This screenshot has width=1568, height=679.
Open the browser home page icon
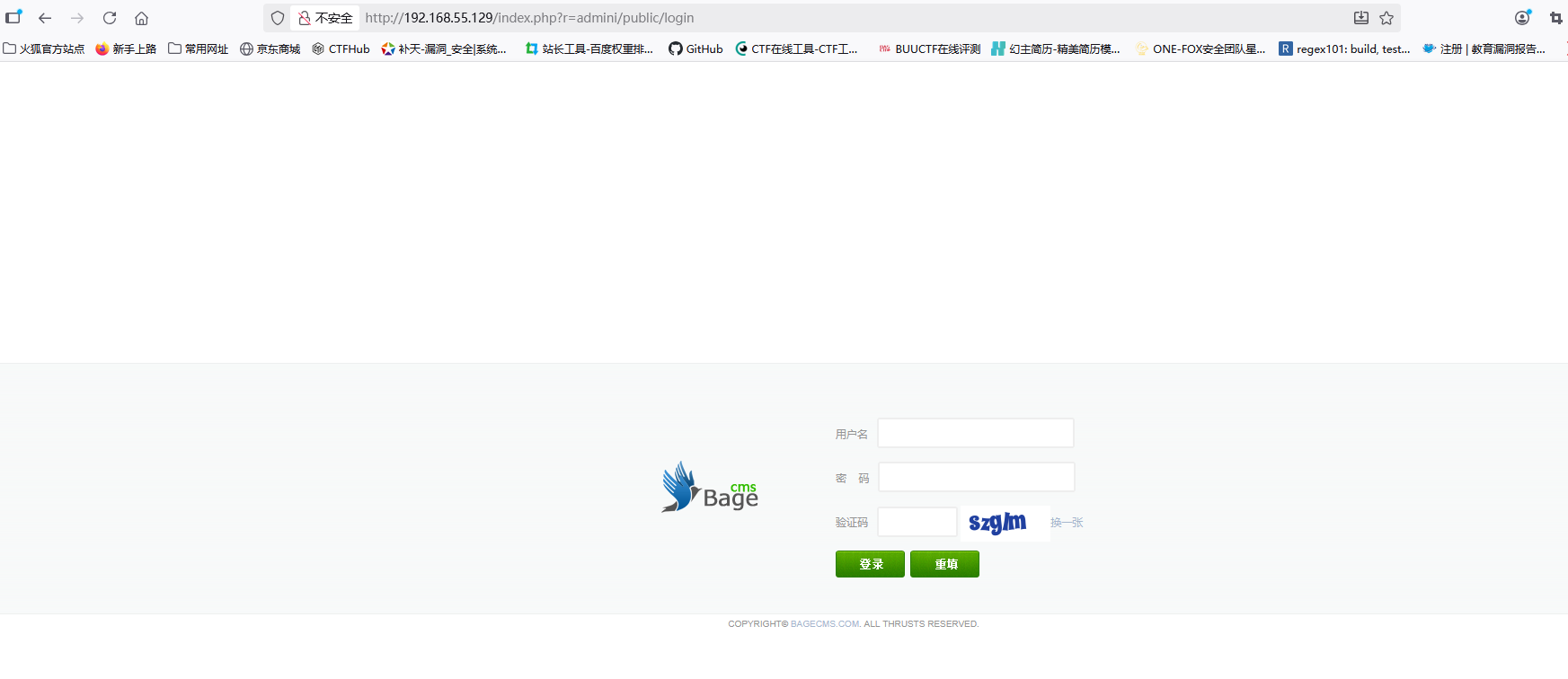pos(141,18)
